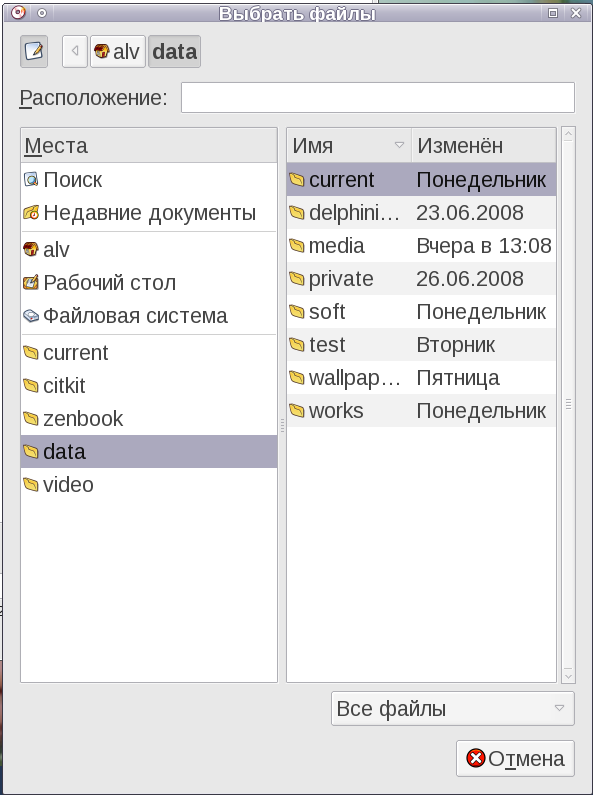Open the Все файлы file type dropdown
The width and height of the screenshot is (593, 795).
coord(453,708)
